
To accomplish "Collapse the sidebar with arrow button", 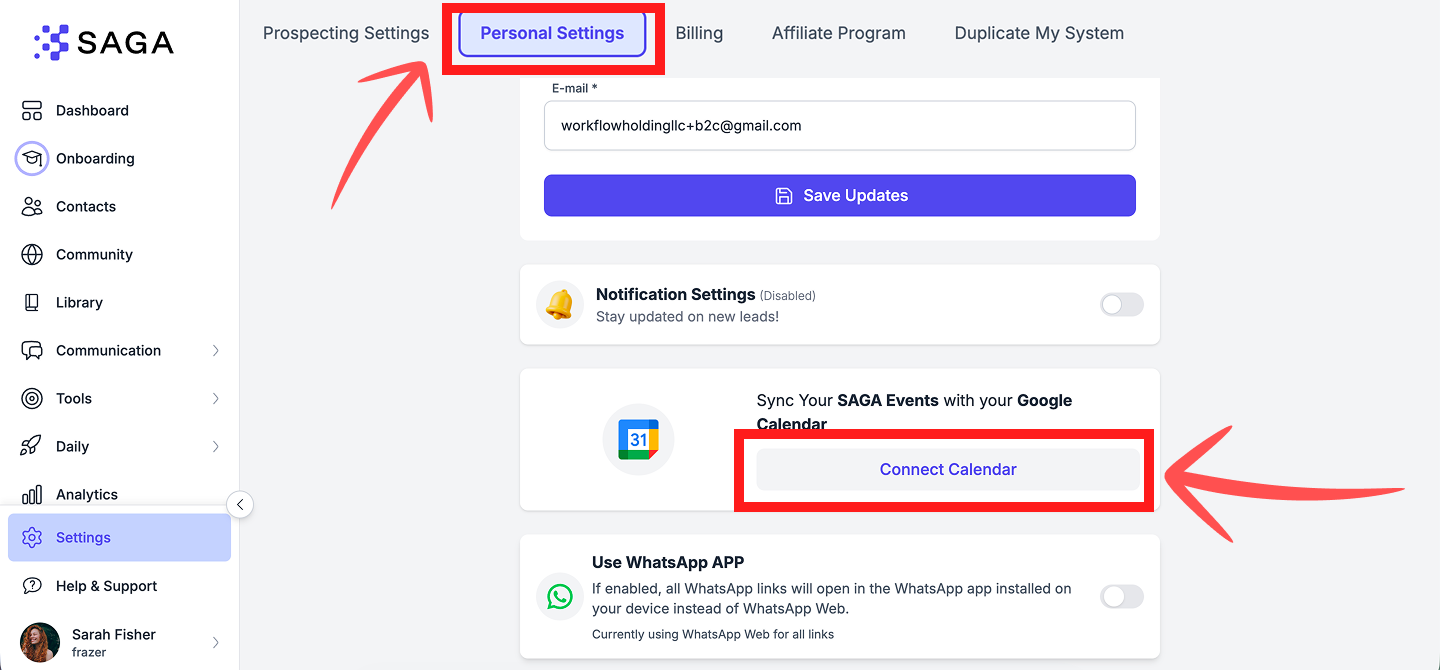I will point(240,504).
